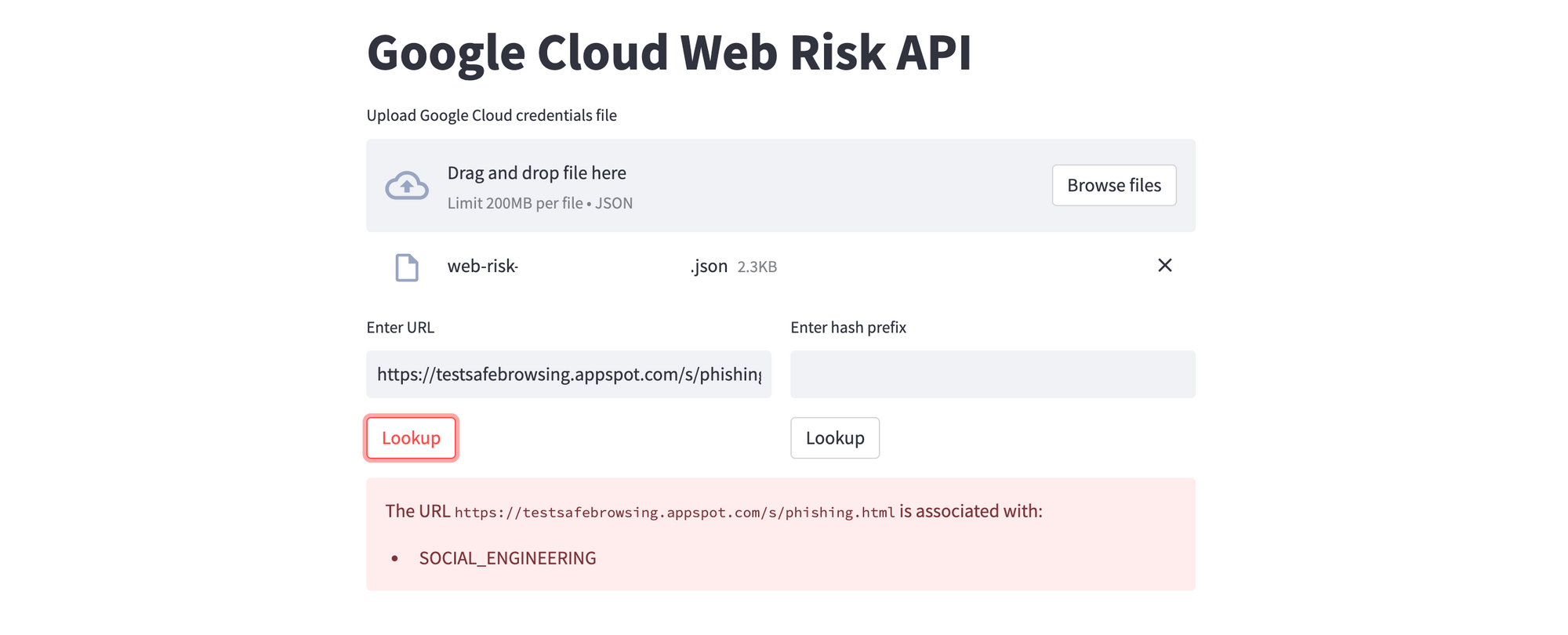Click the cloud upload icon
Screen dimensions: 1568x635
[x=407, y=186]
